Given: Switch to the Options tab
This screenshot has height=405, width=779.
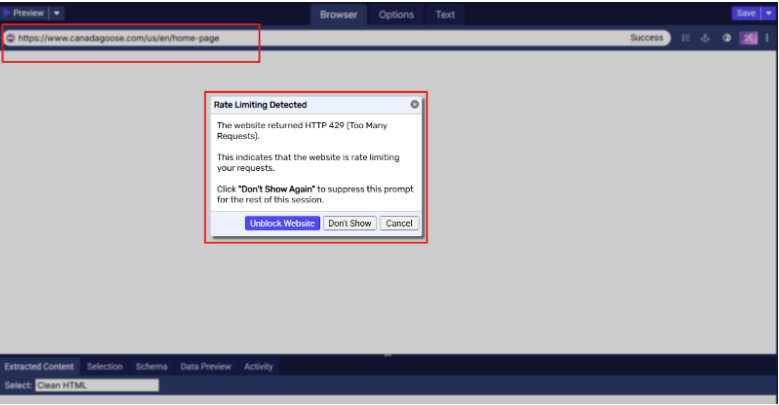Looking at the screenshot, I should [396, 14].
